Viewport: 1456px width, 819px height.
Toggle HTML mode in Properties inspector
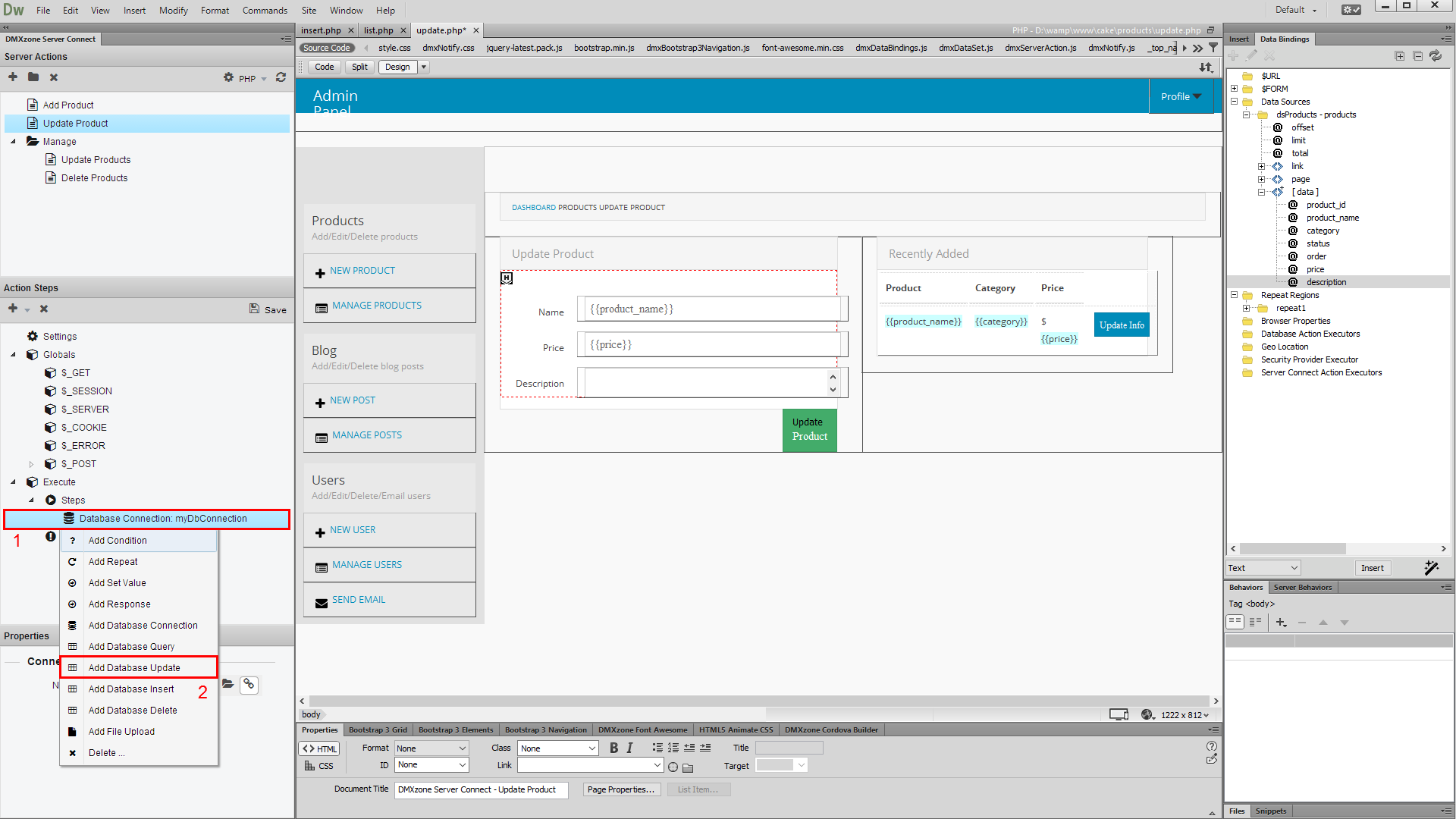click(319, 748)
